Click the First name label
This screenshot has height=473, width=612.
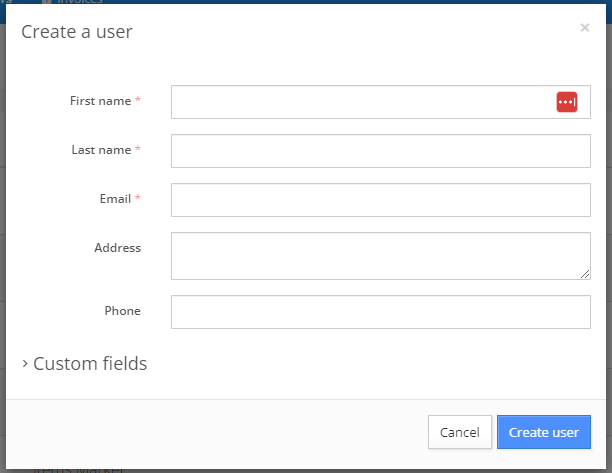tap(100, 101)
